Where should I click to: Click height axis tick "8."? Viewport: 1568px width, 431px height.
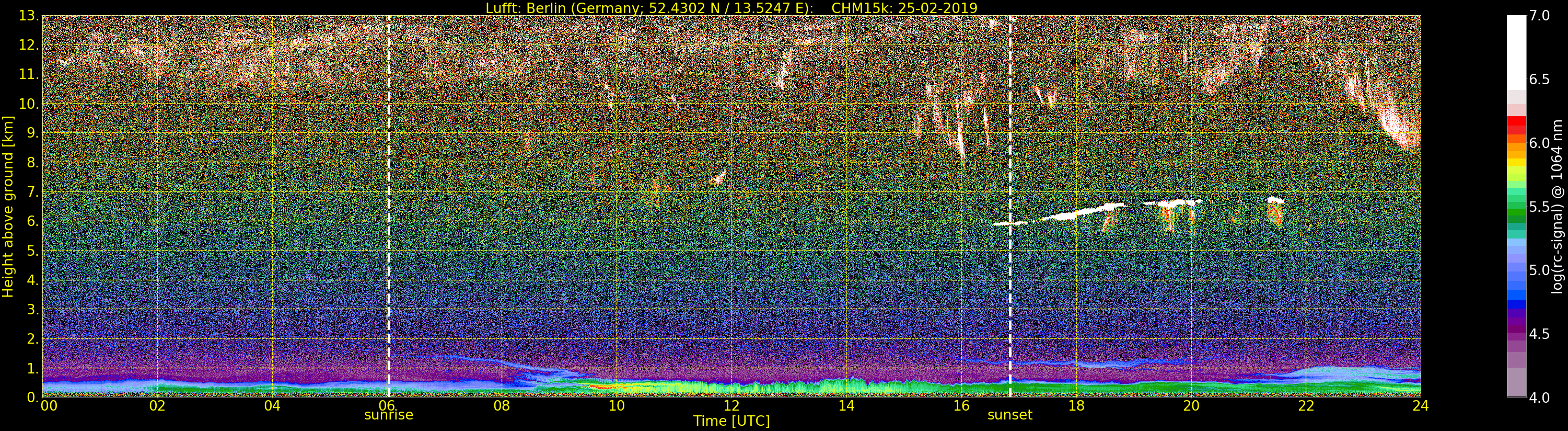tap(33, 162)
